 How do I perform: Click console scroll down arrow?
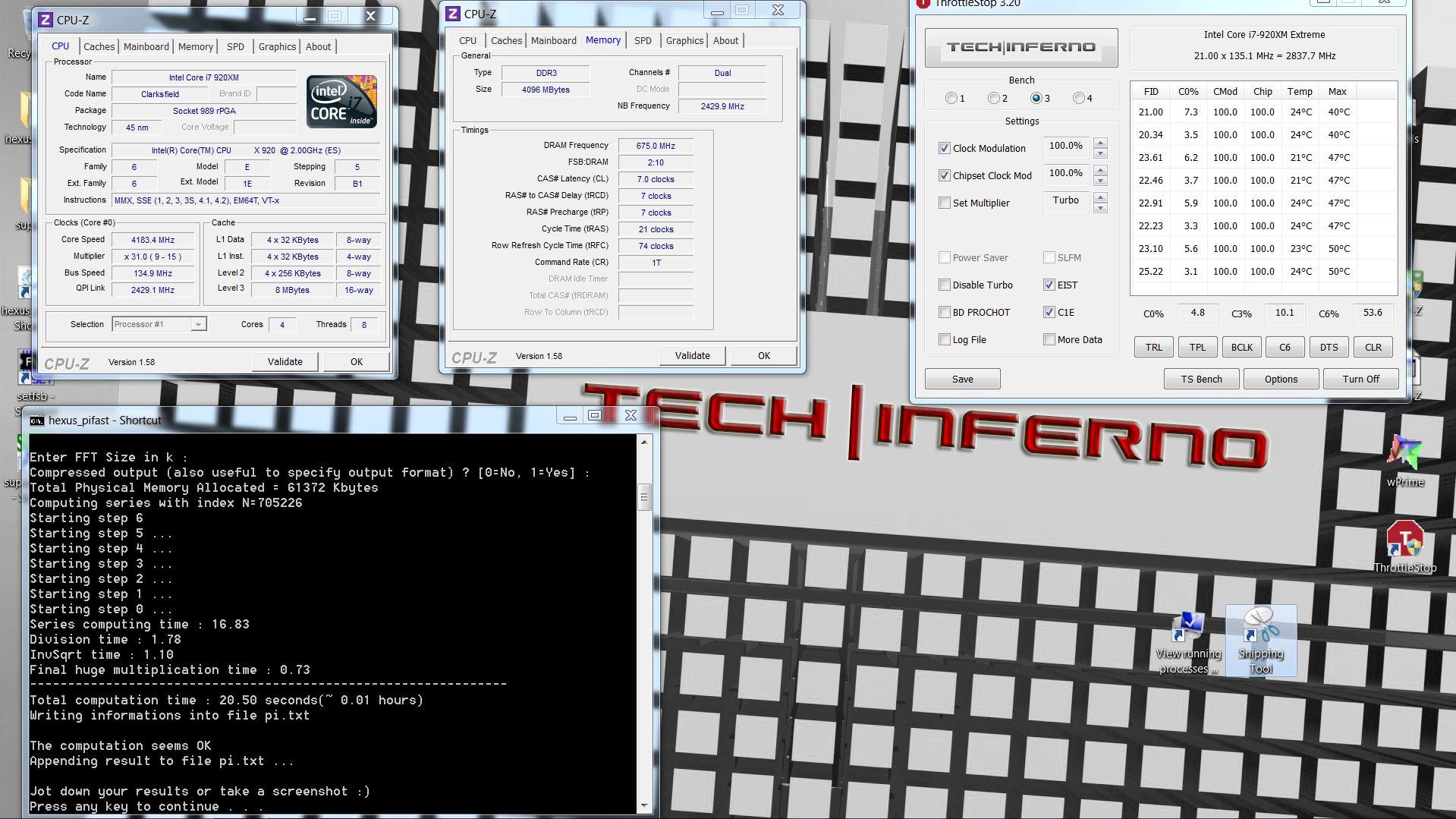coord(644,805)
